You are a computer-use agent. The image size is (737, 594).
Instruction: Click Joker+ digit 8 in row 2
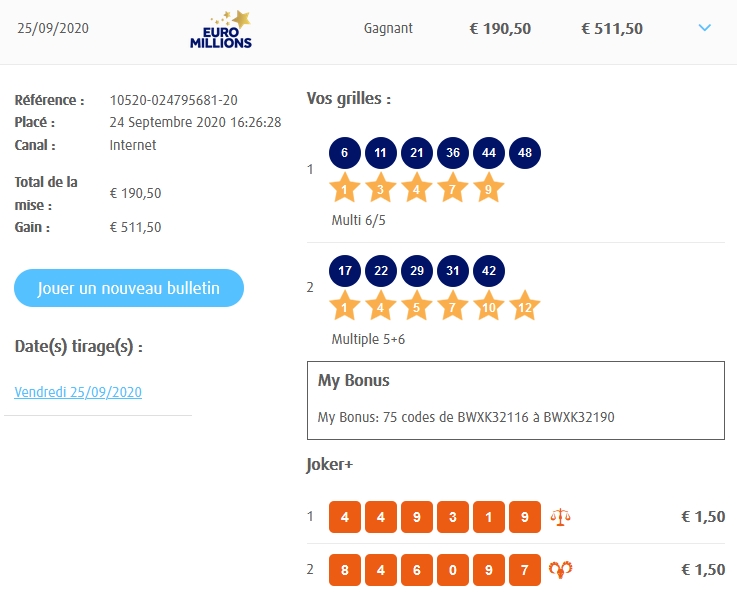345,569
